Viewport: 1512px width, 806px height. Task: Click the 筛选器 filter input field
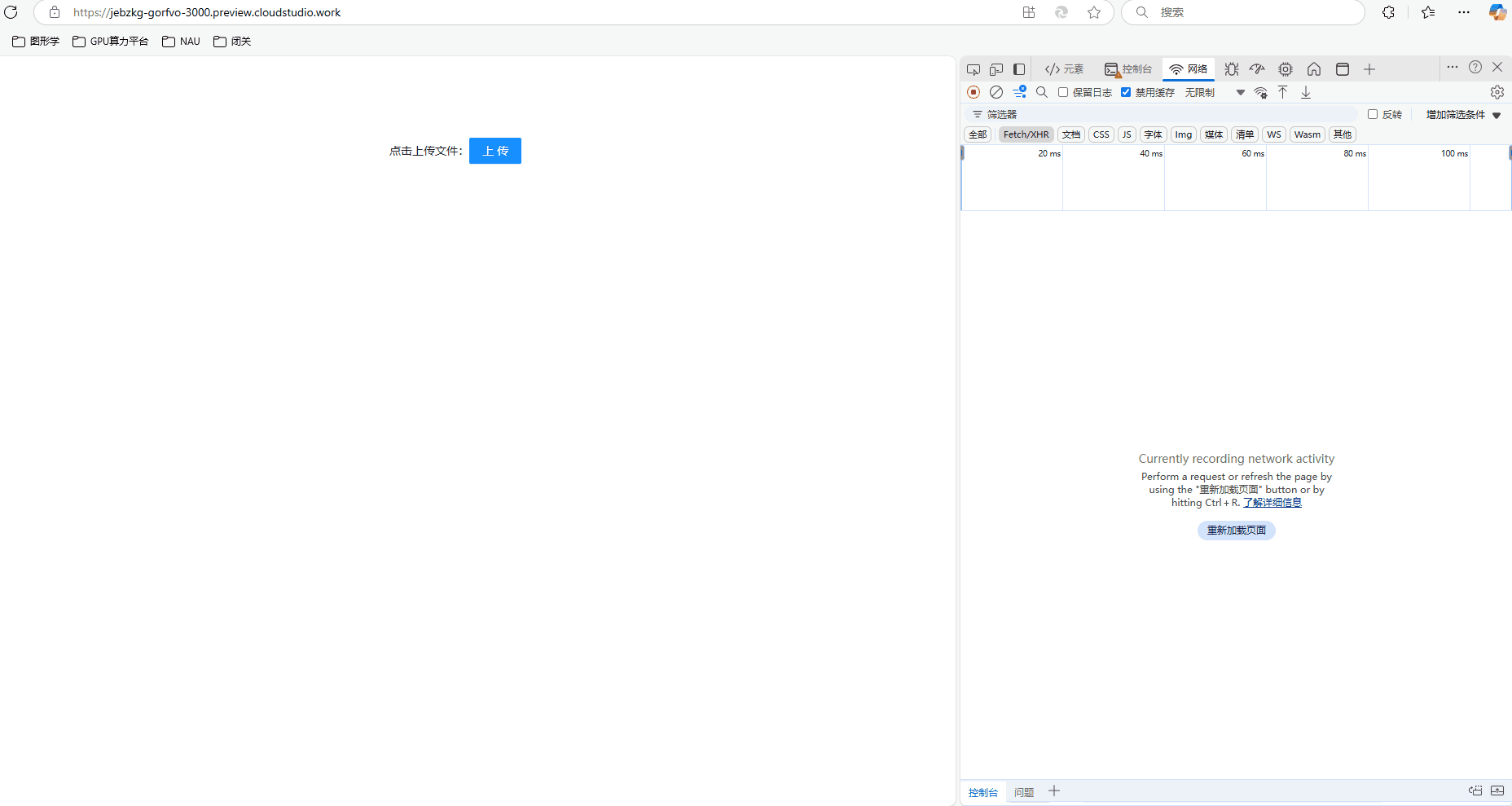coord(1161,115)
